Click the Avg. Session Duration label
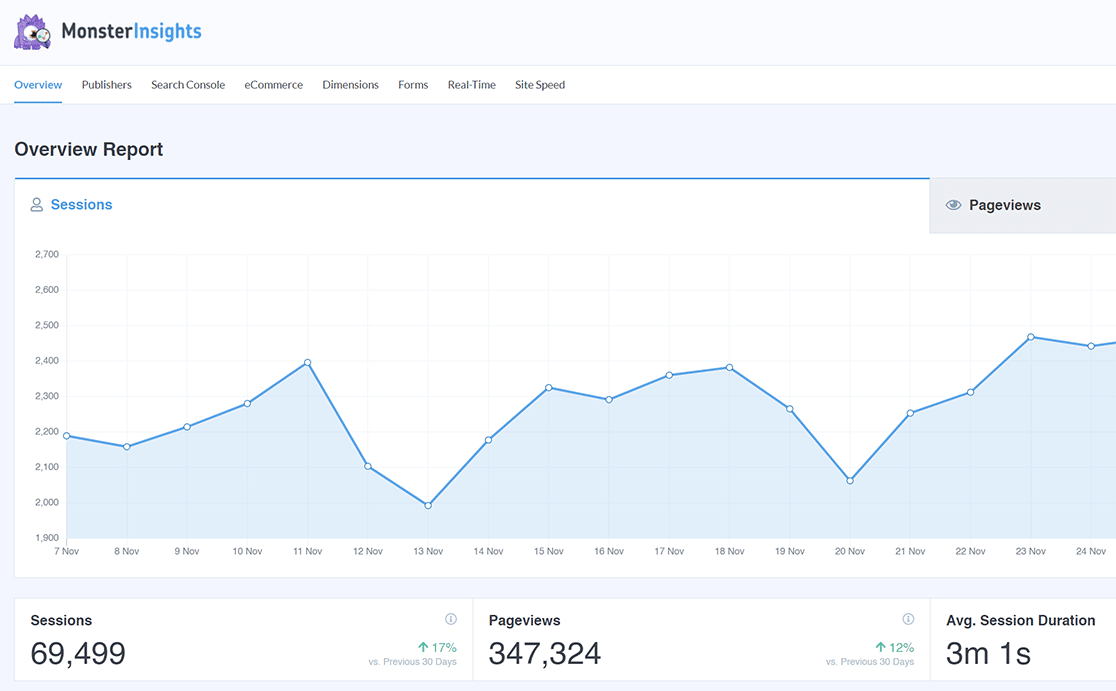 1021,621
